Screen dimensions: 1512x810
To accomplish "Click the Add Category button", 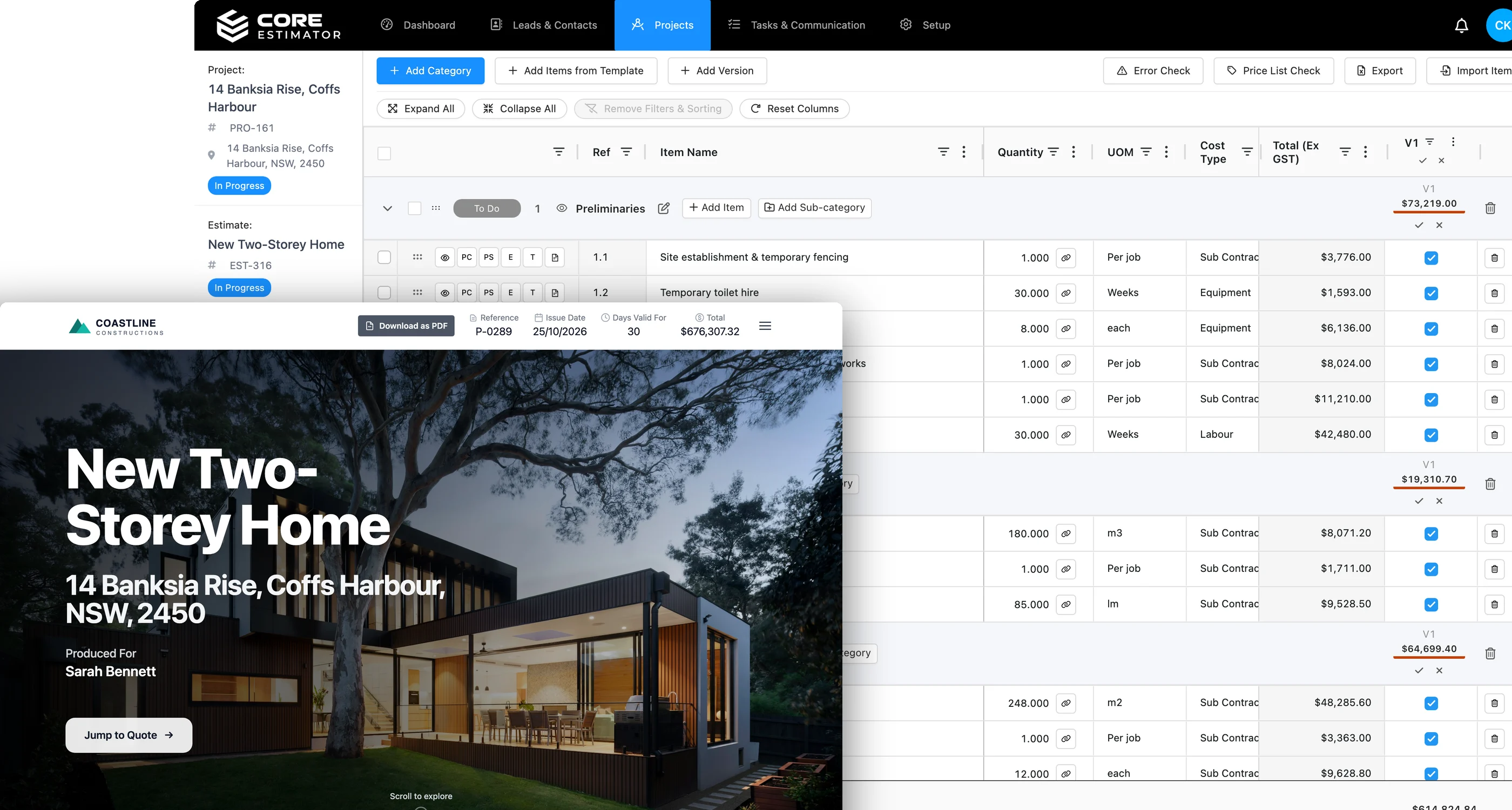I will [430, 70].
